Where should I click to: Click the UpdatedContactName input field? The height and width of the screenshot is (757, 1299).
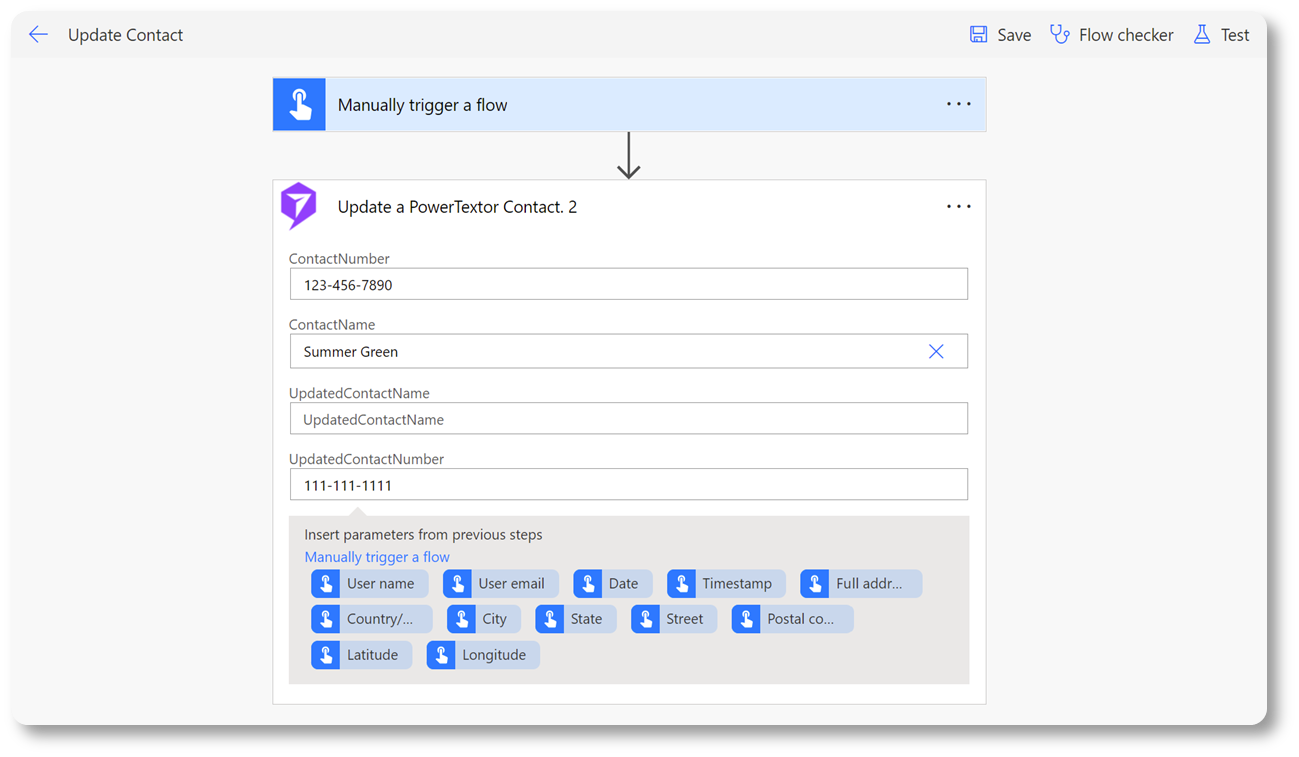click(628, 419)
